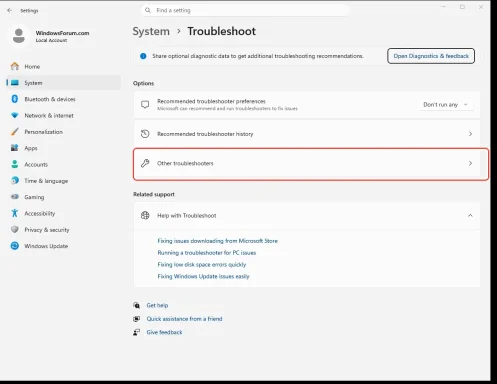Screen dimensions: 497x384
Task: Click the Bluetooth & devices icon
Action: coord(15,99)
